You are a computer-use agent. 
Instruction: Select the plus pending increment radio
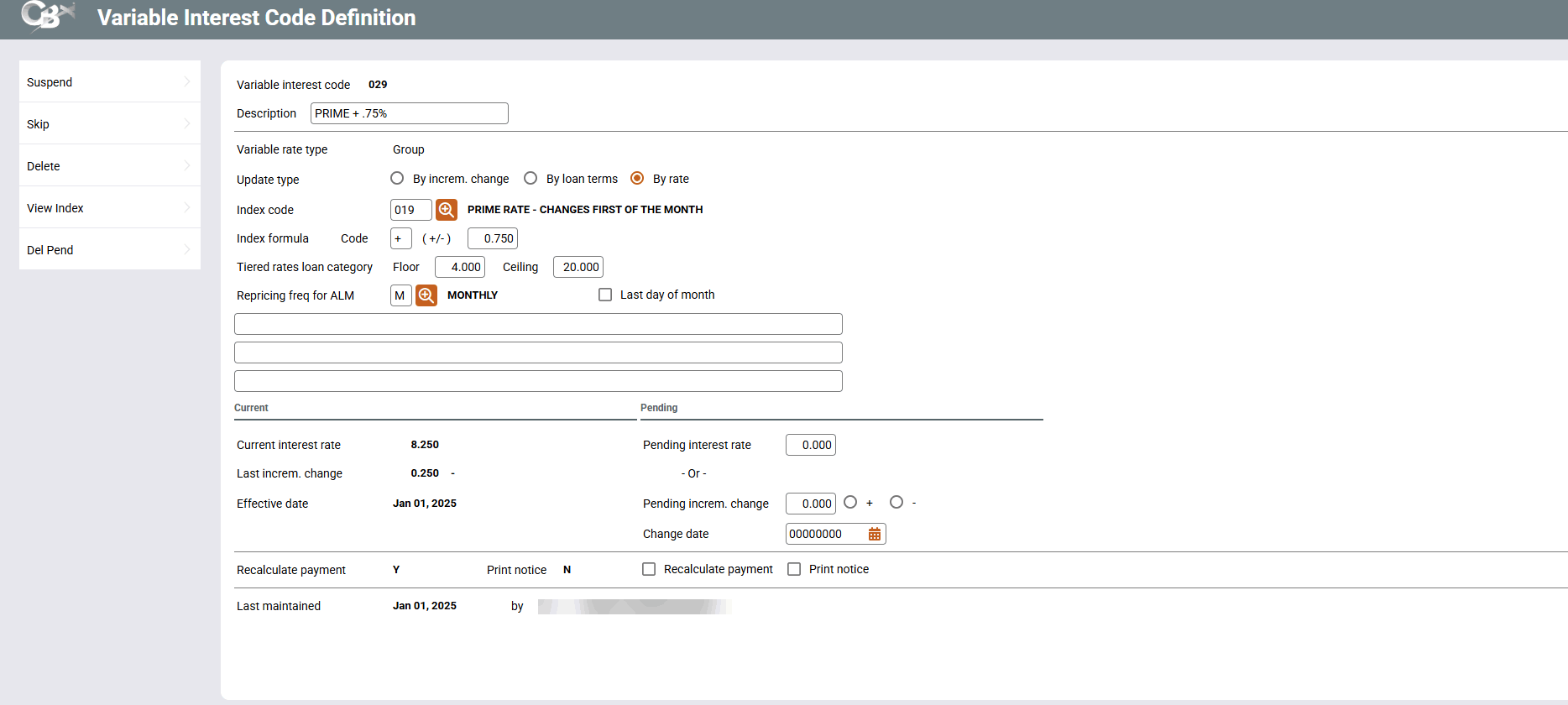[850, 503]
